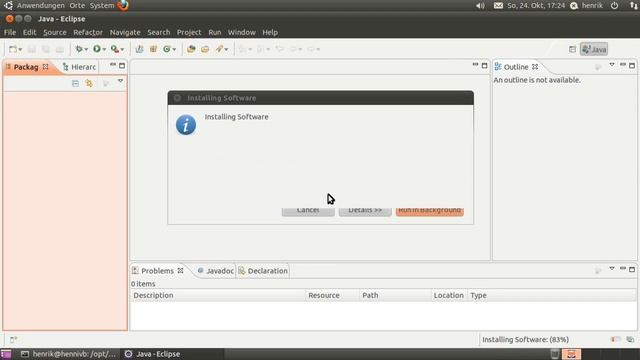
Task: Click the Open Type toolbar icon
Action: click(x=191, y=49)
